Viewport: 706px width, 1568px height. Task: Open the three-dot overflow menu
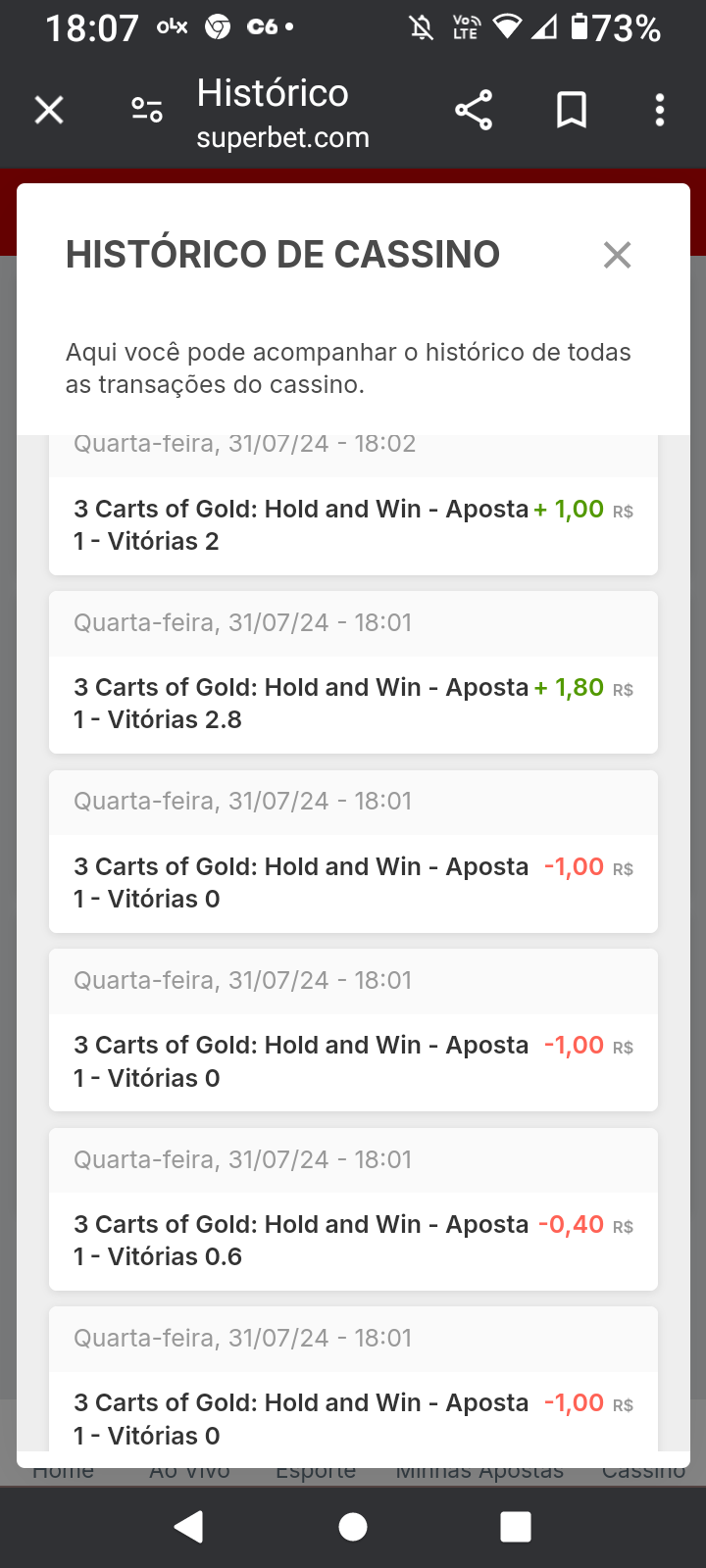click(x=660, y=110)
